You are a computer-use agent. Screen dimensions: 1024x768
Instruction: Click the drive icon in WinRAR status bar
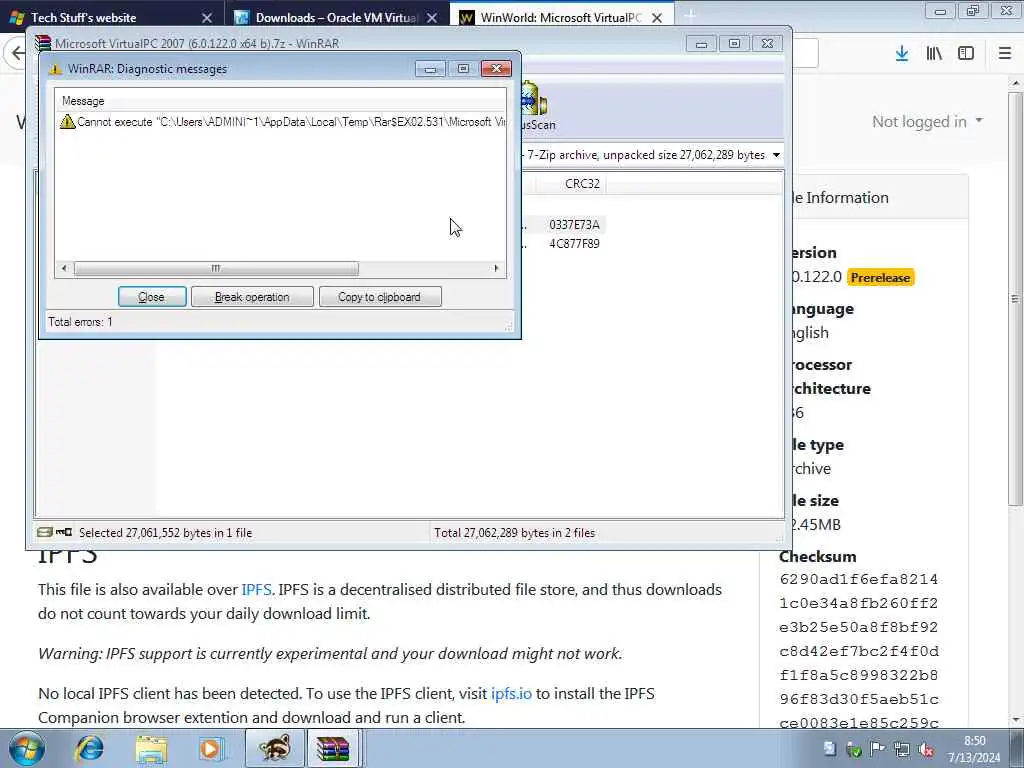click(44, 532)
